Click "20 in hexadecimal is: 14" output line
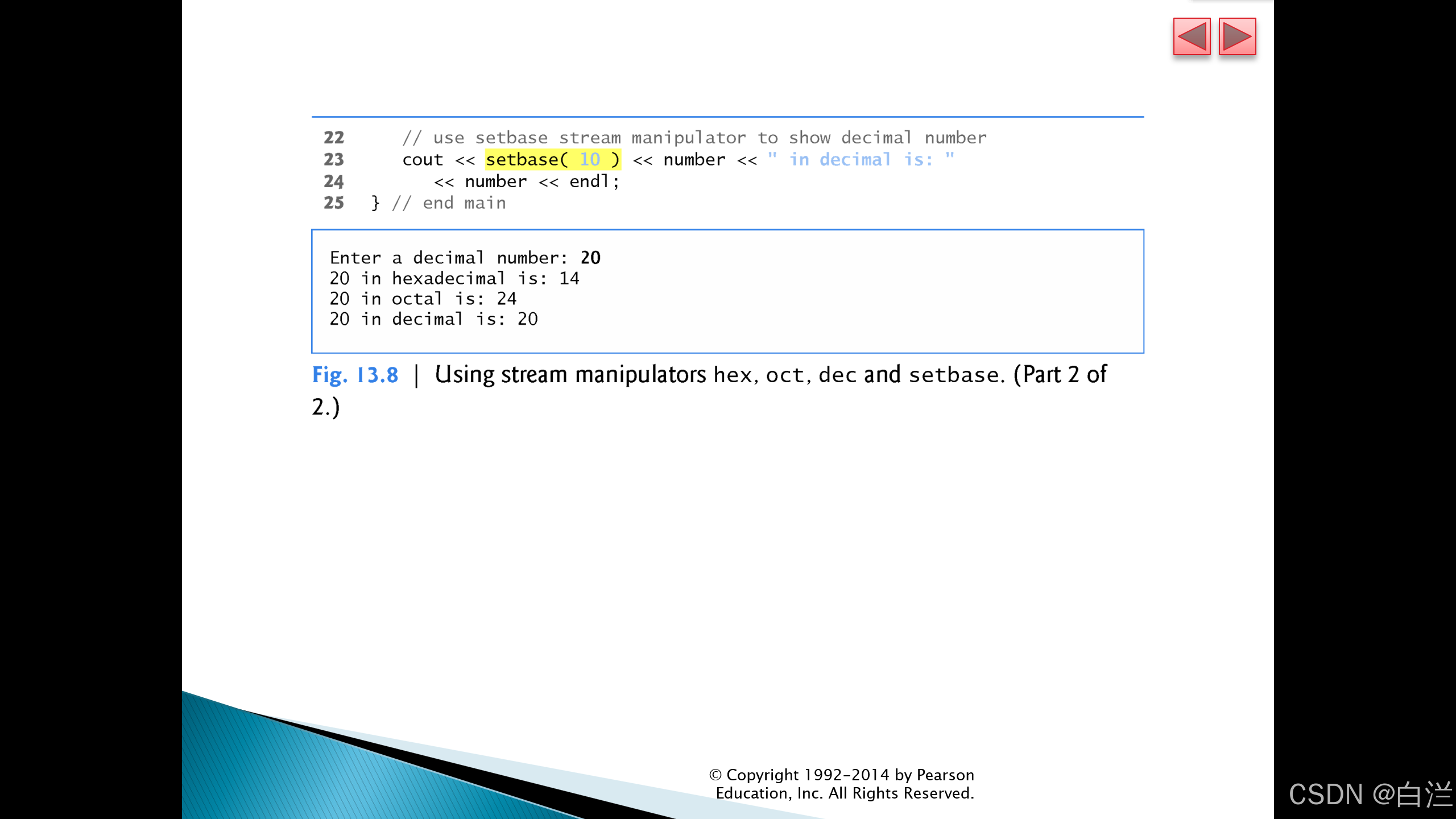The image size is (1456, 819). coord(454,278)
